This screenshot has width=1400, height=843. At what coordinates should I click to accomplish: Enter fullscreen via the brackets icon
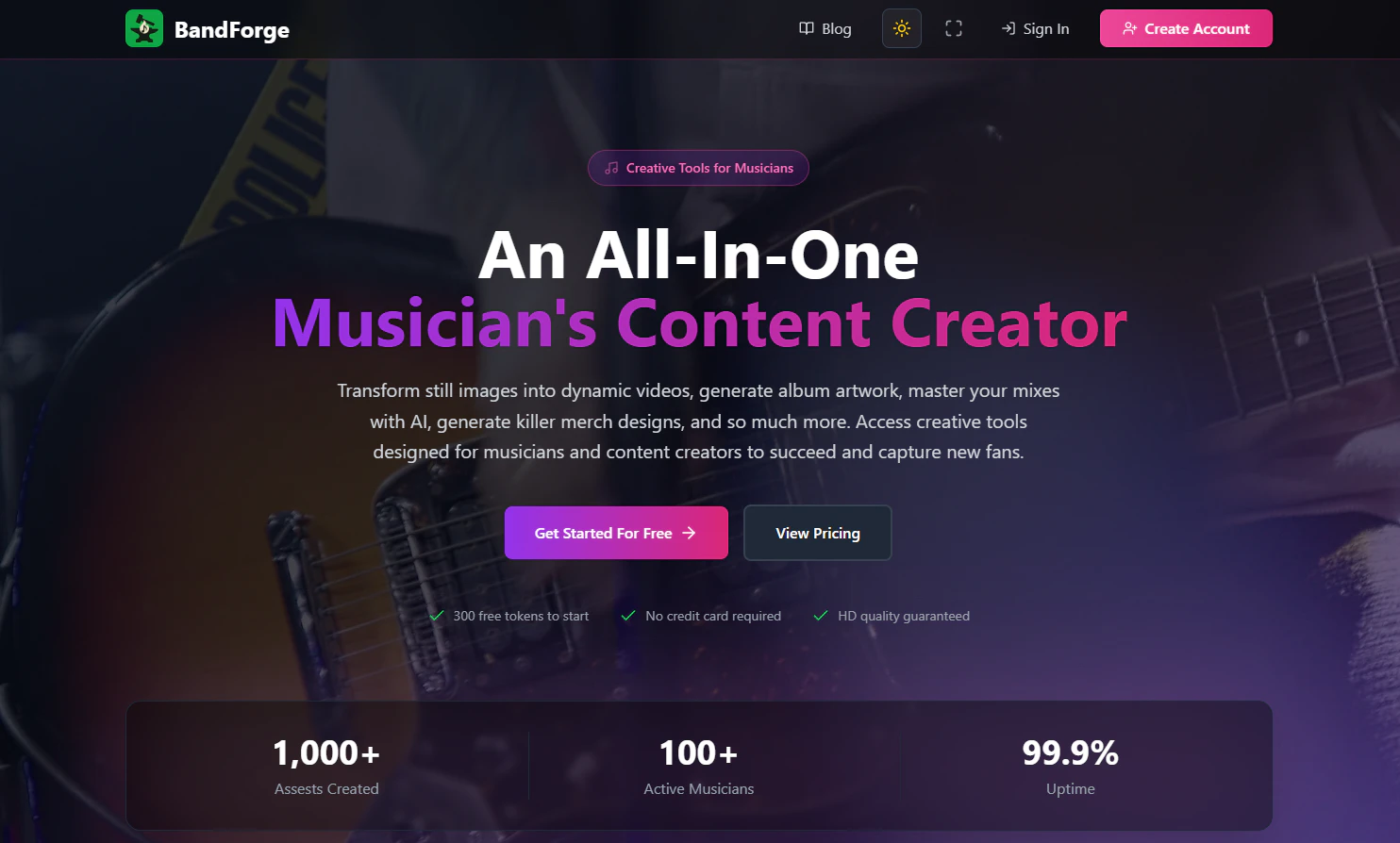point(954,29)
